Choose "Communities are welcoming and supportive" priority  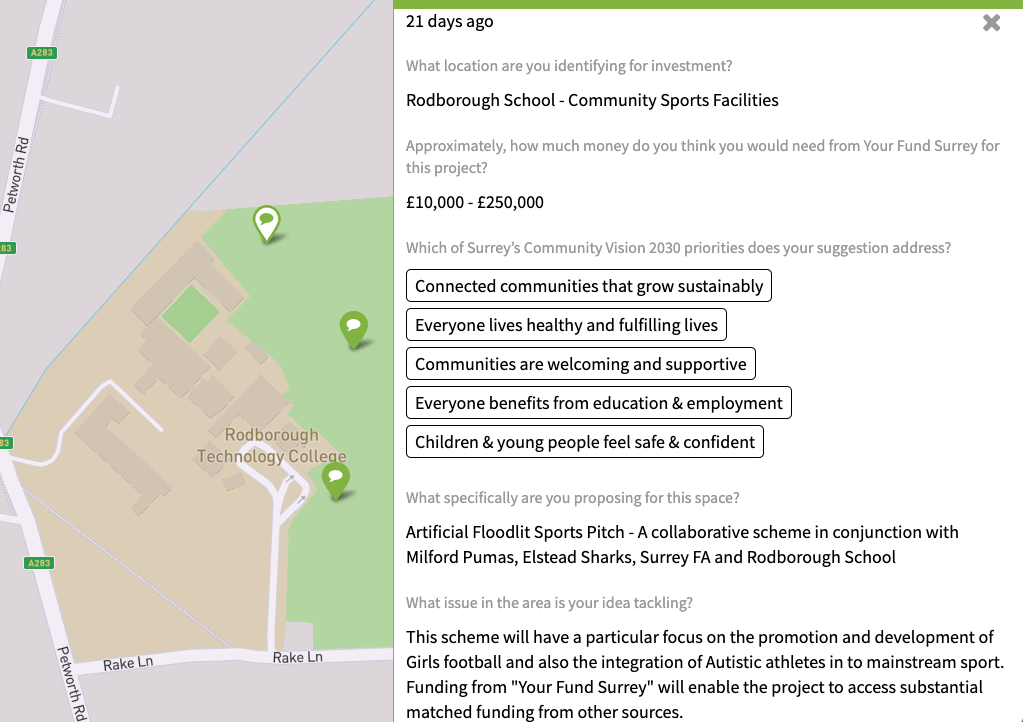580,364
